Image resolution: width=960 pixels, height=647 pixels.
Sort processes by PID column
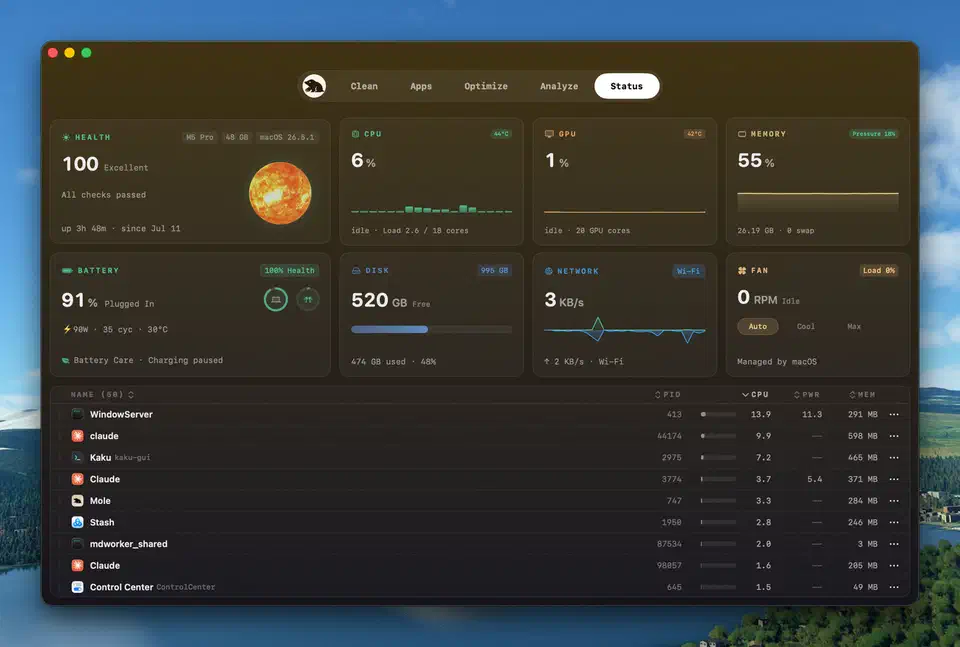pos(668,395)
